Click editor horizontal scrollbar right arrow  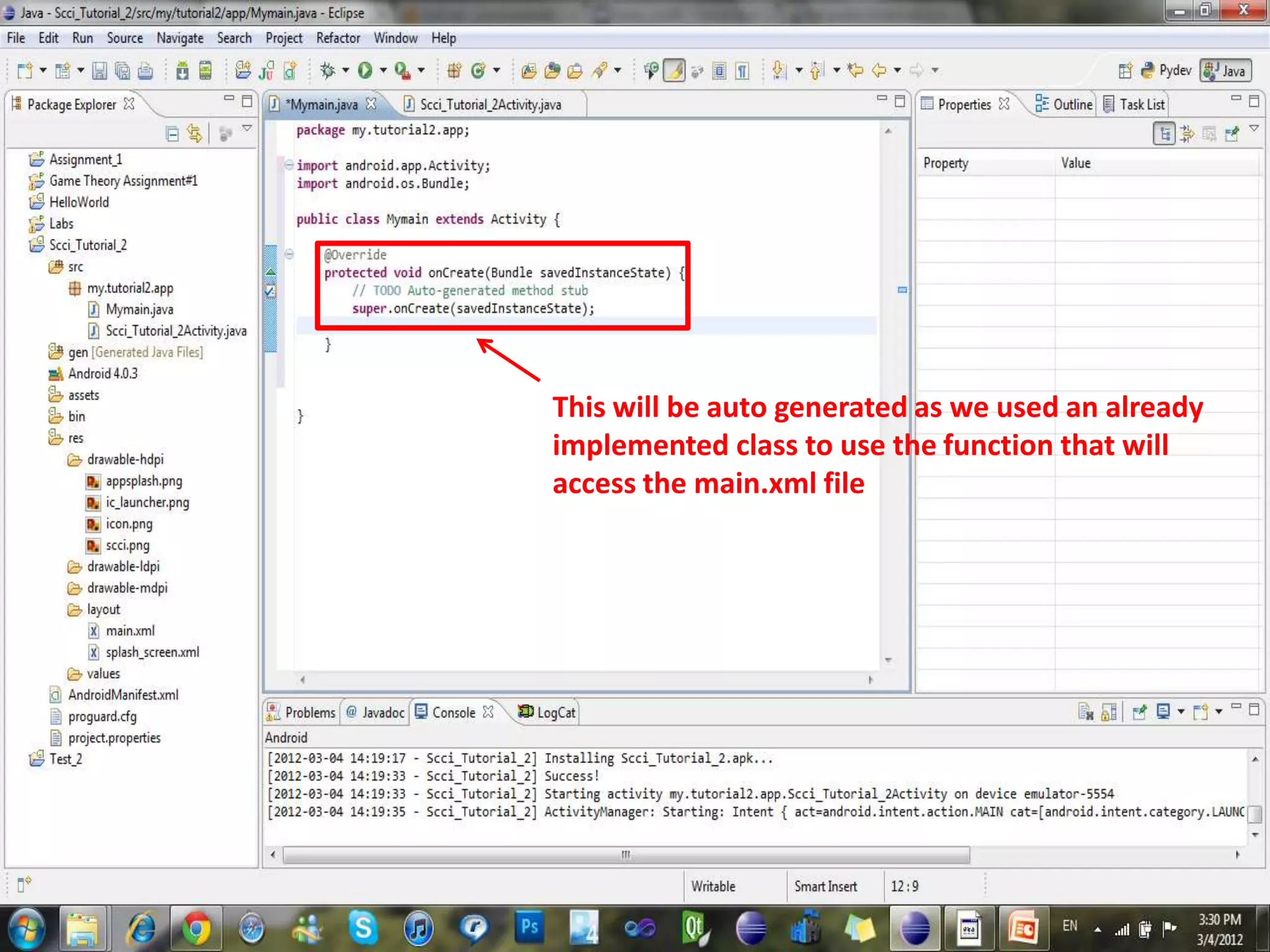click(x=871, y=679)
